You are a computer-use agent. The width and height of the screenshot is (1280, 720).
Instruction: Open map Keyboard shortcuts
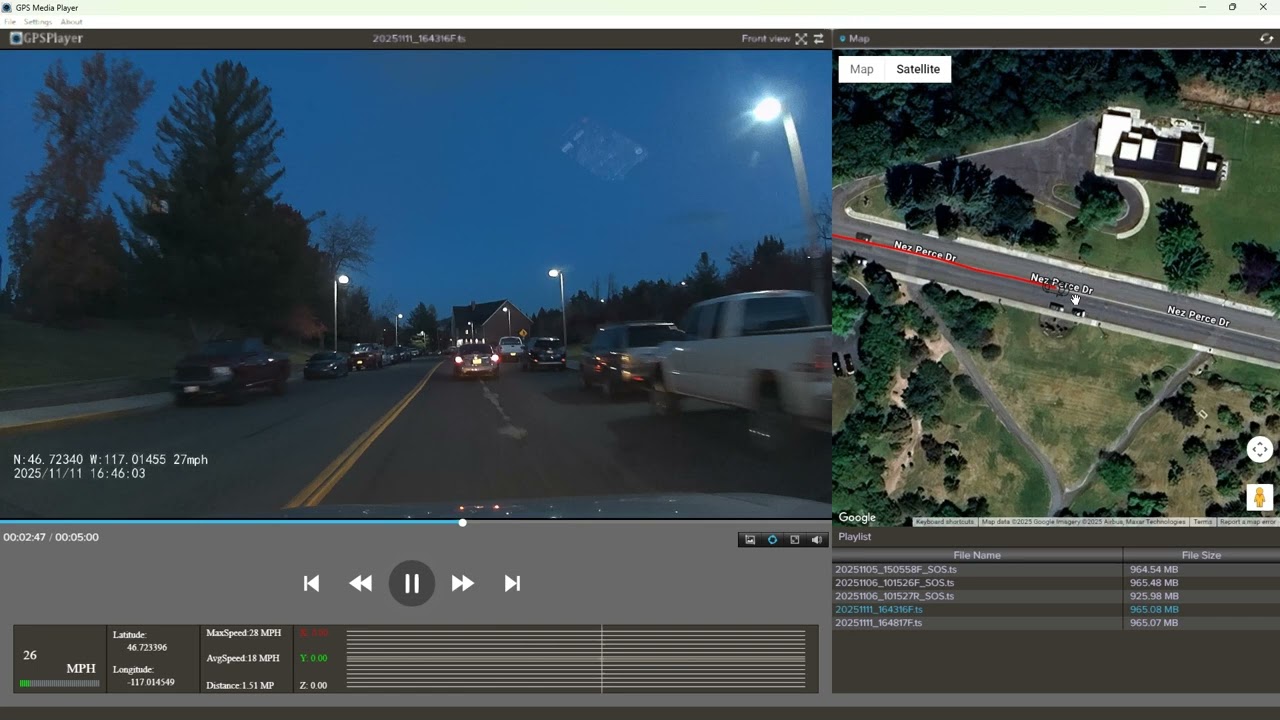pos(945,522)
